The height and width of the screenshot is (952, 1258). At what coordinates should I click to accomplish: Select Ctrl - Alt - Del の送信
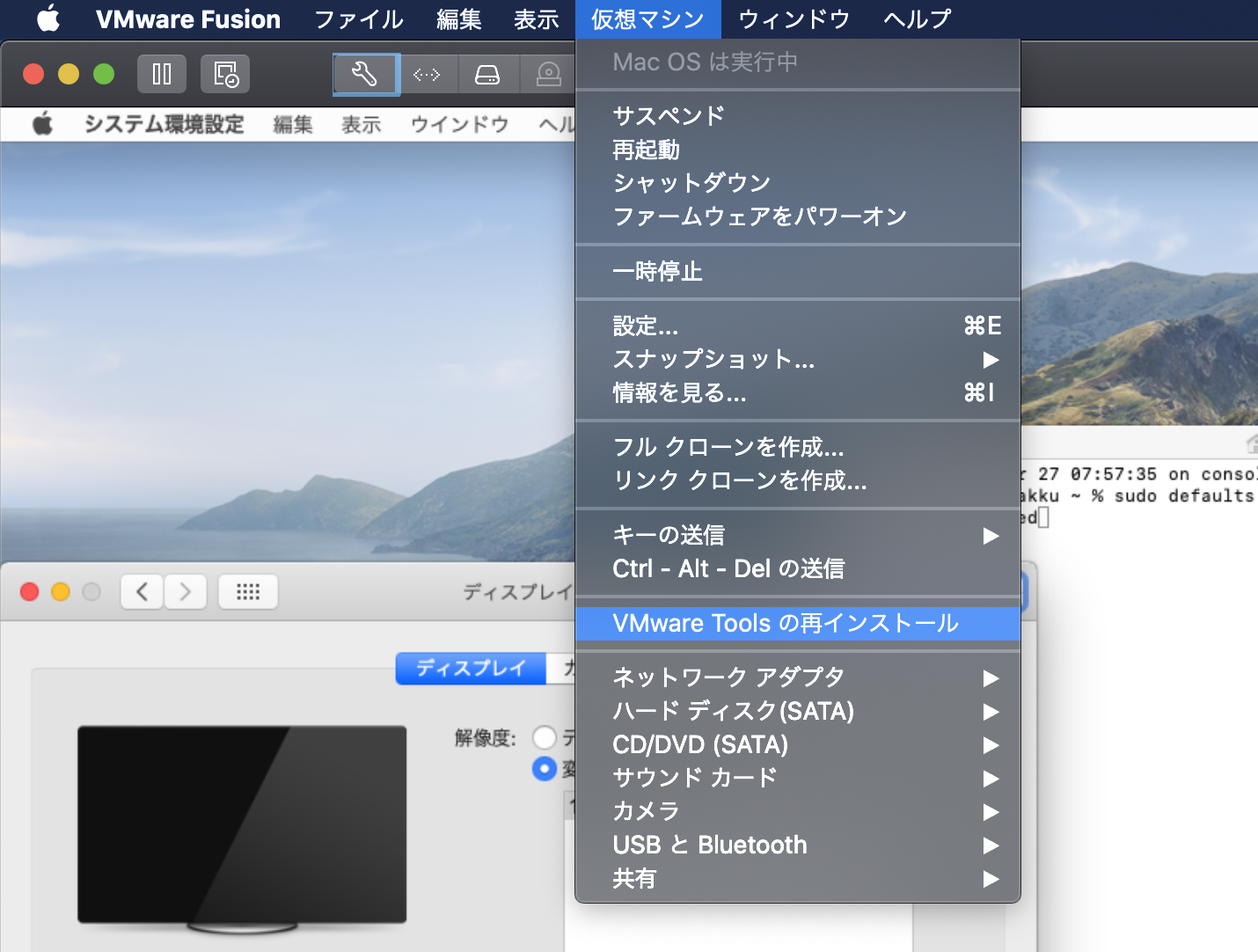point(798,568)
